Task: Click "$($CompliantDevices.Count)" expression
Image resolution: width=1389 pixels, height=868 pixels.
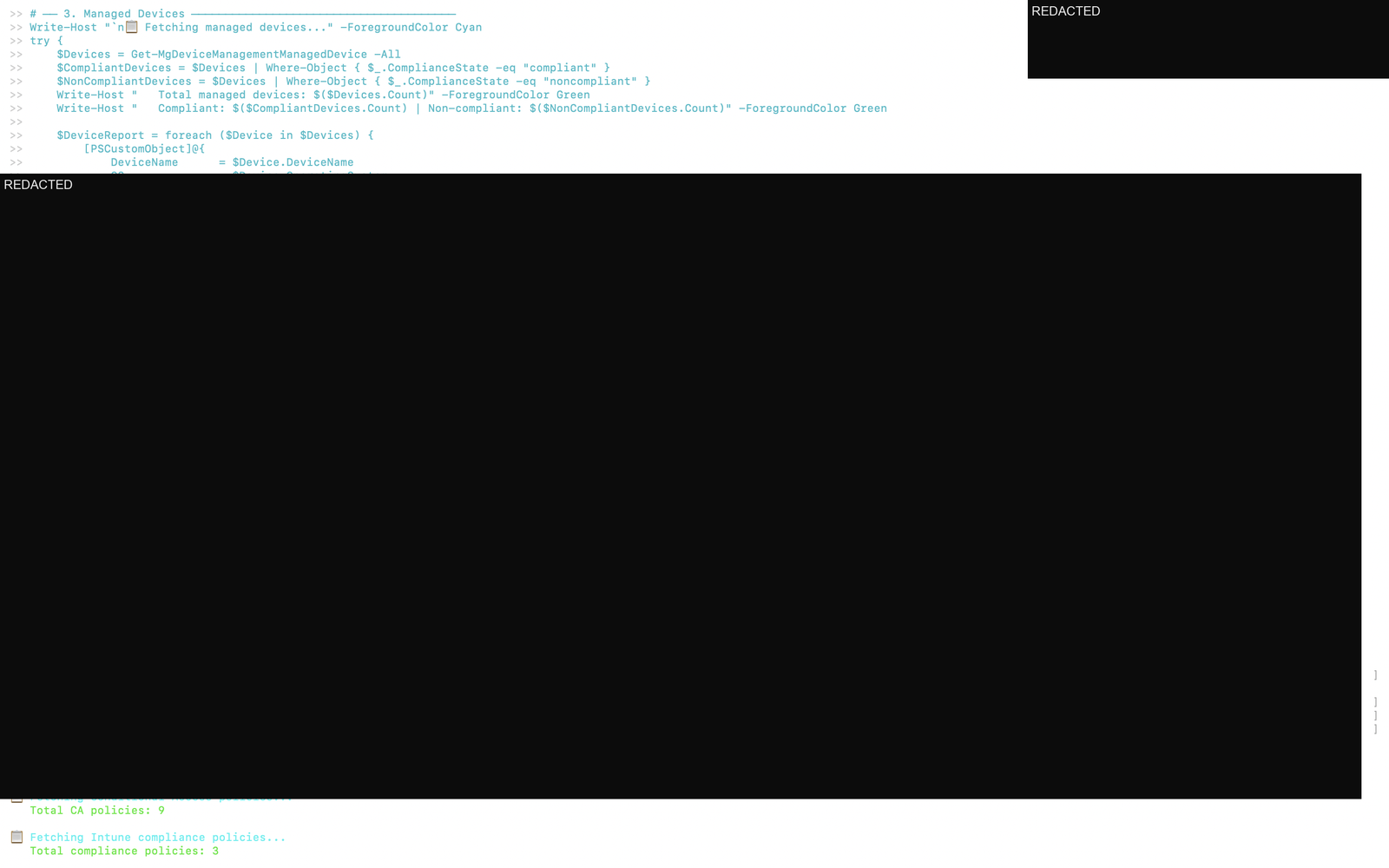Action: [319, 108]
